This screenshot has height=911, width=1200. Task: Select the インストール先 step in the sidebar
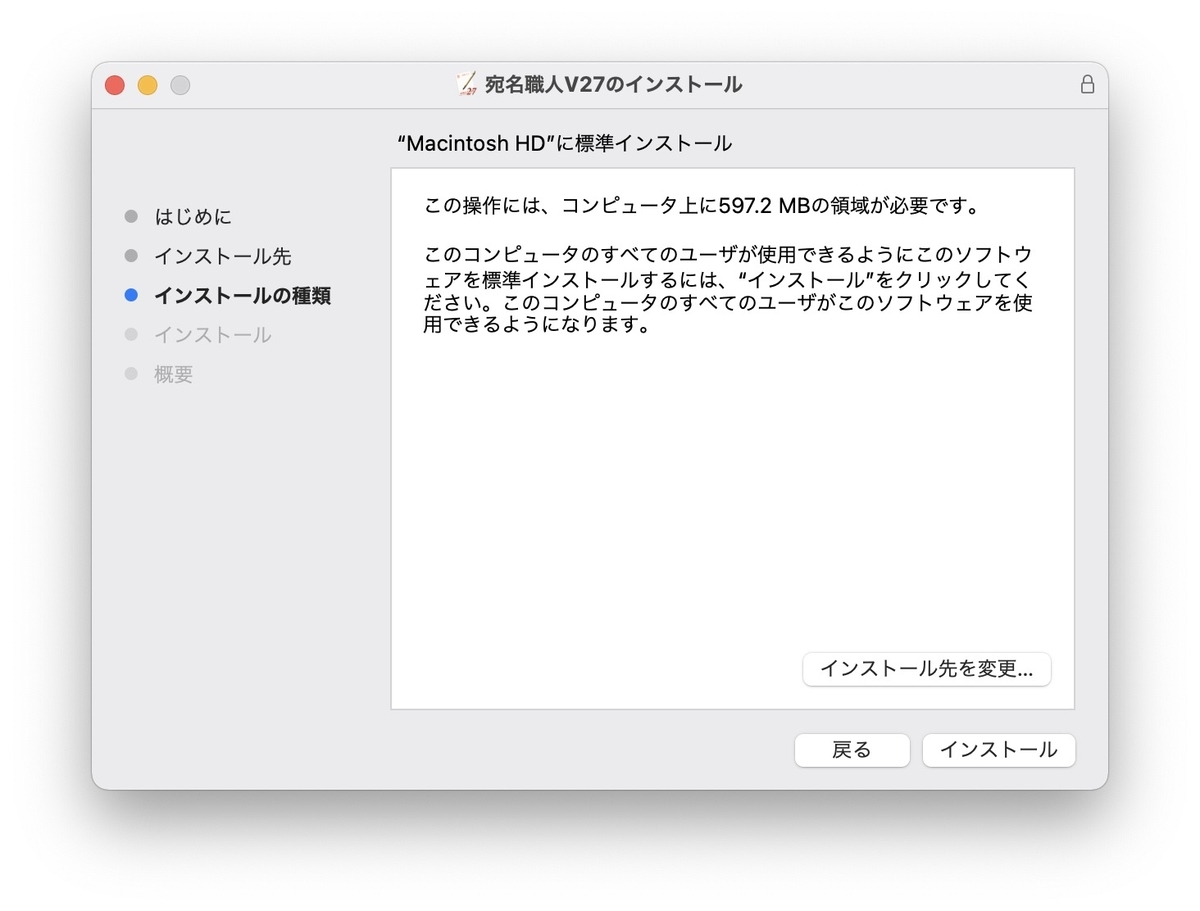(222, 255)
